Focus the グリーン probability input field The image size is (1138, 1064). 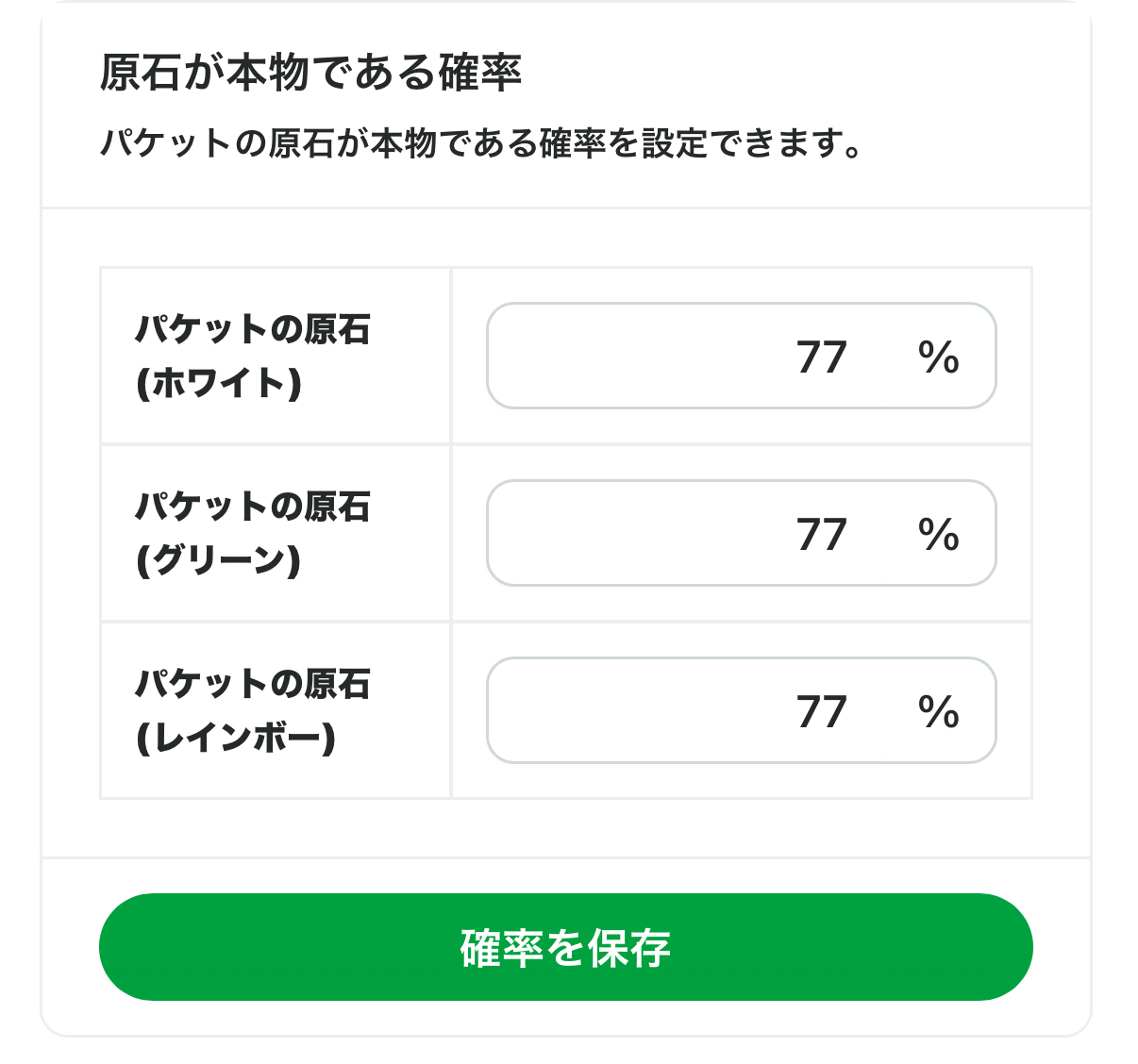661,534
